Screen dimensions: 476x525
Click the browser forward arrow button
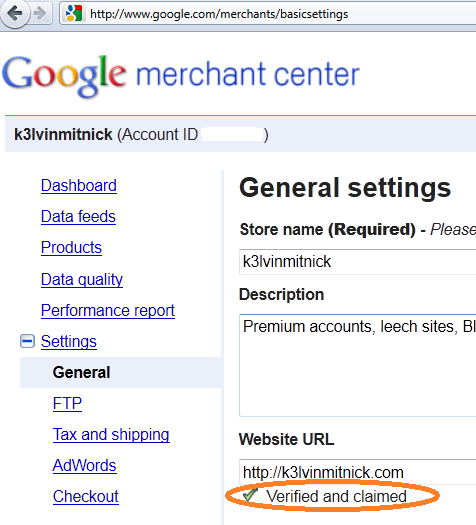point(40,13)
